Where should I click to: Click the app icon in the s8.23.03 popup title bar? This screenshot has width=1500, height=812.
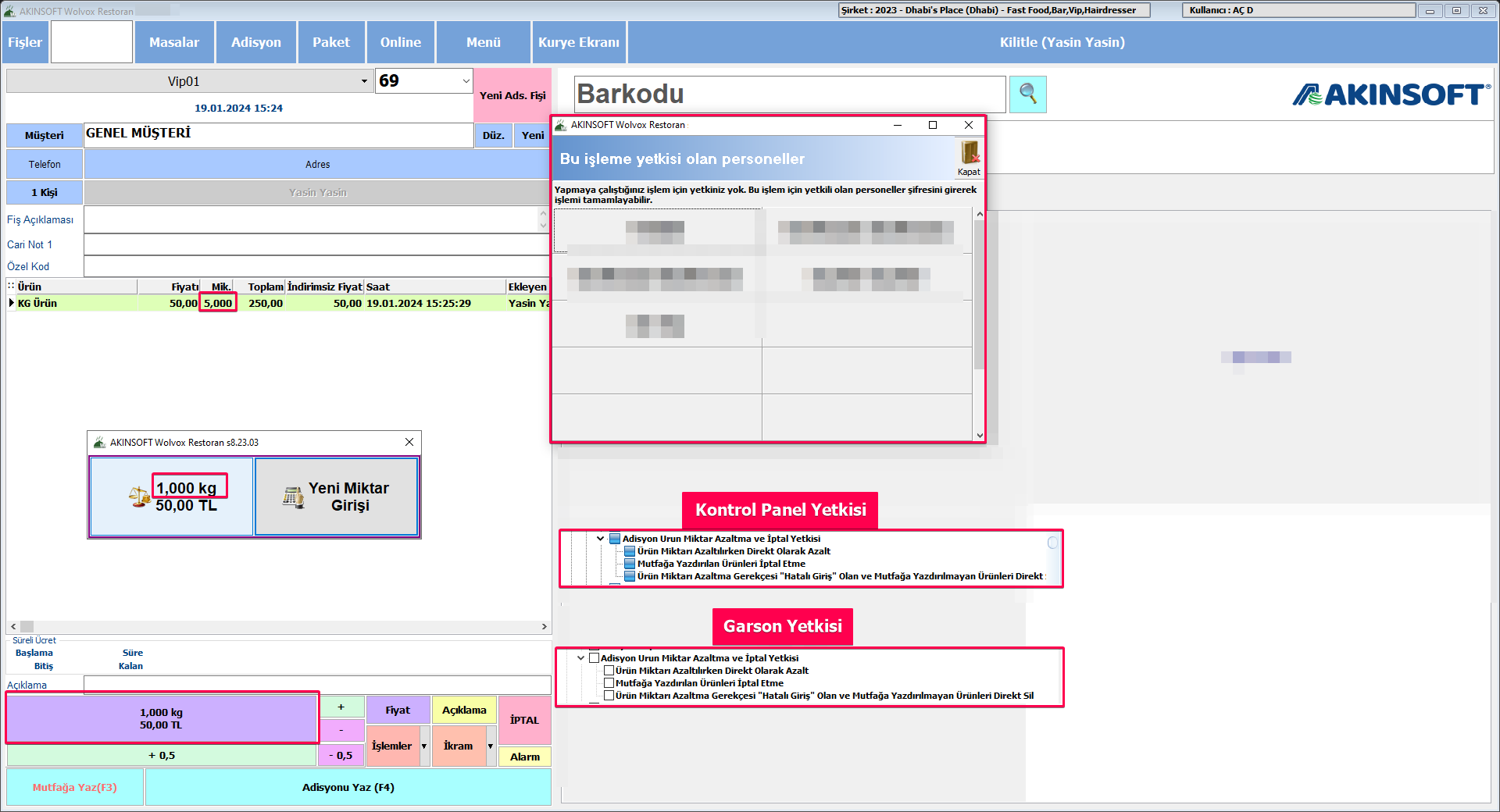tap(99, 443)
